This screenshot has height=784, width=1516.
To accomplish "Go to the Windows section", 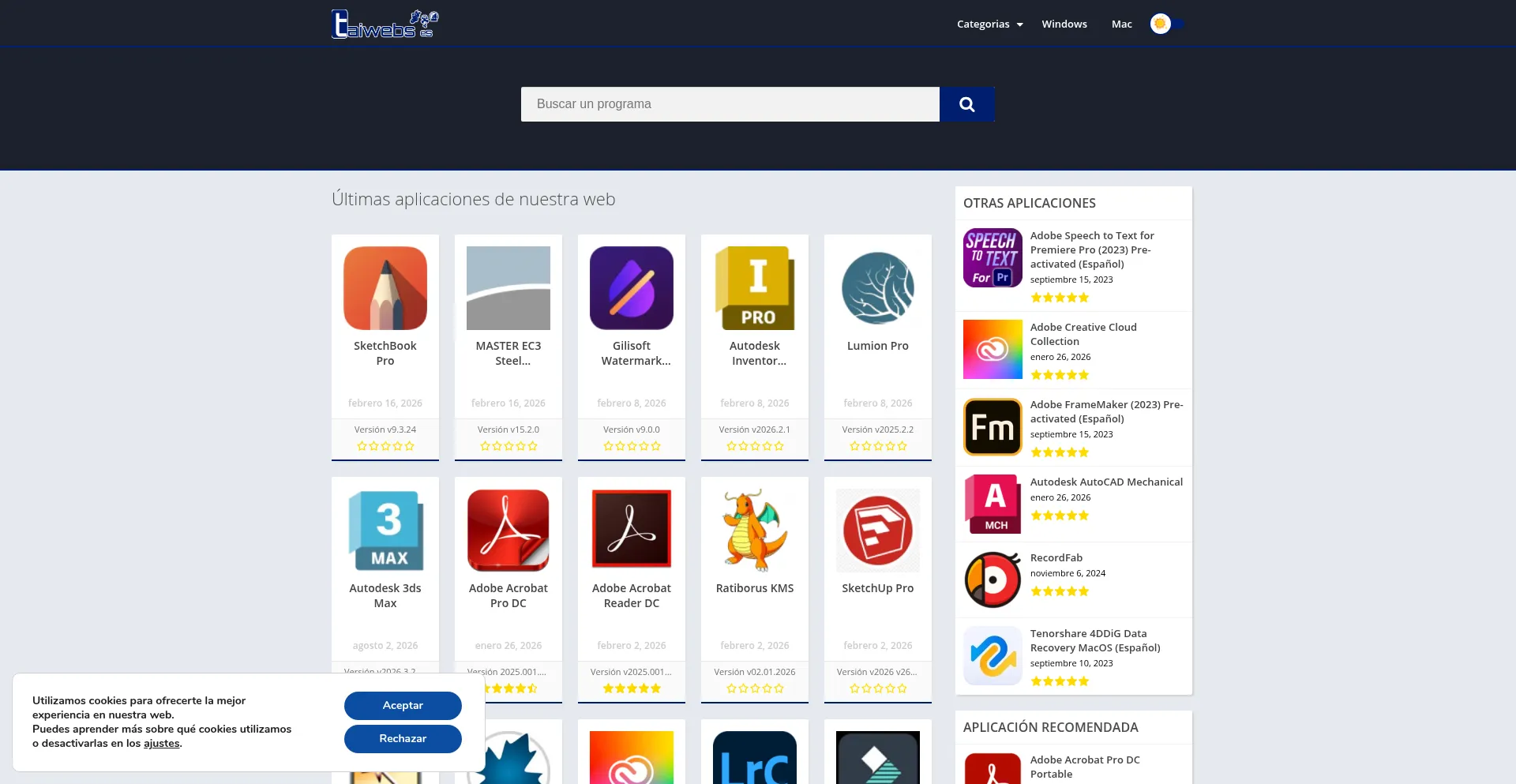I will (x=1064, y=24).
